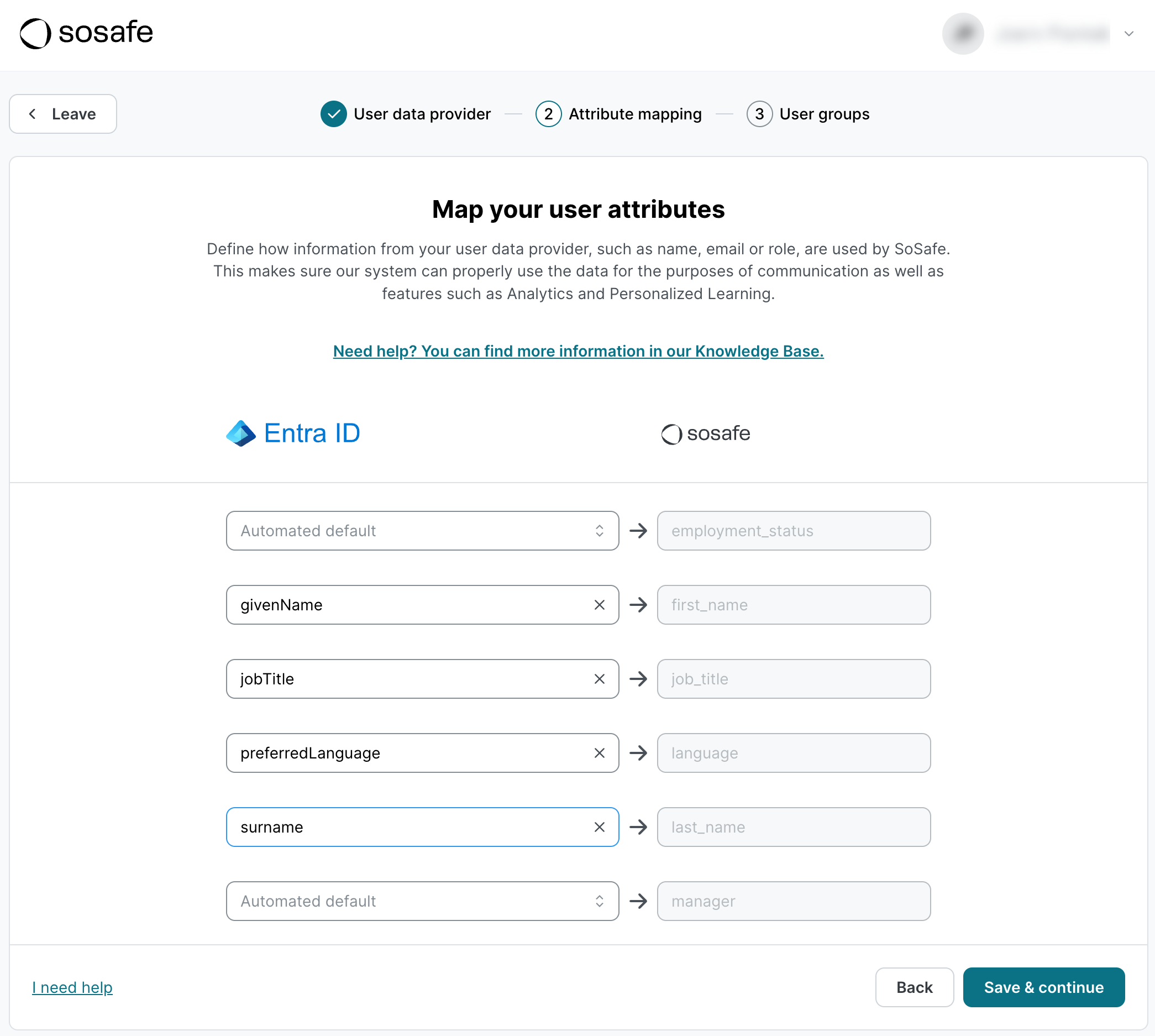1155x1036 pixels.
Task: Clear the preferredLanguage attribute field
Action: pos(599,752)
